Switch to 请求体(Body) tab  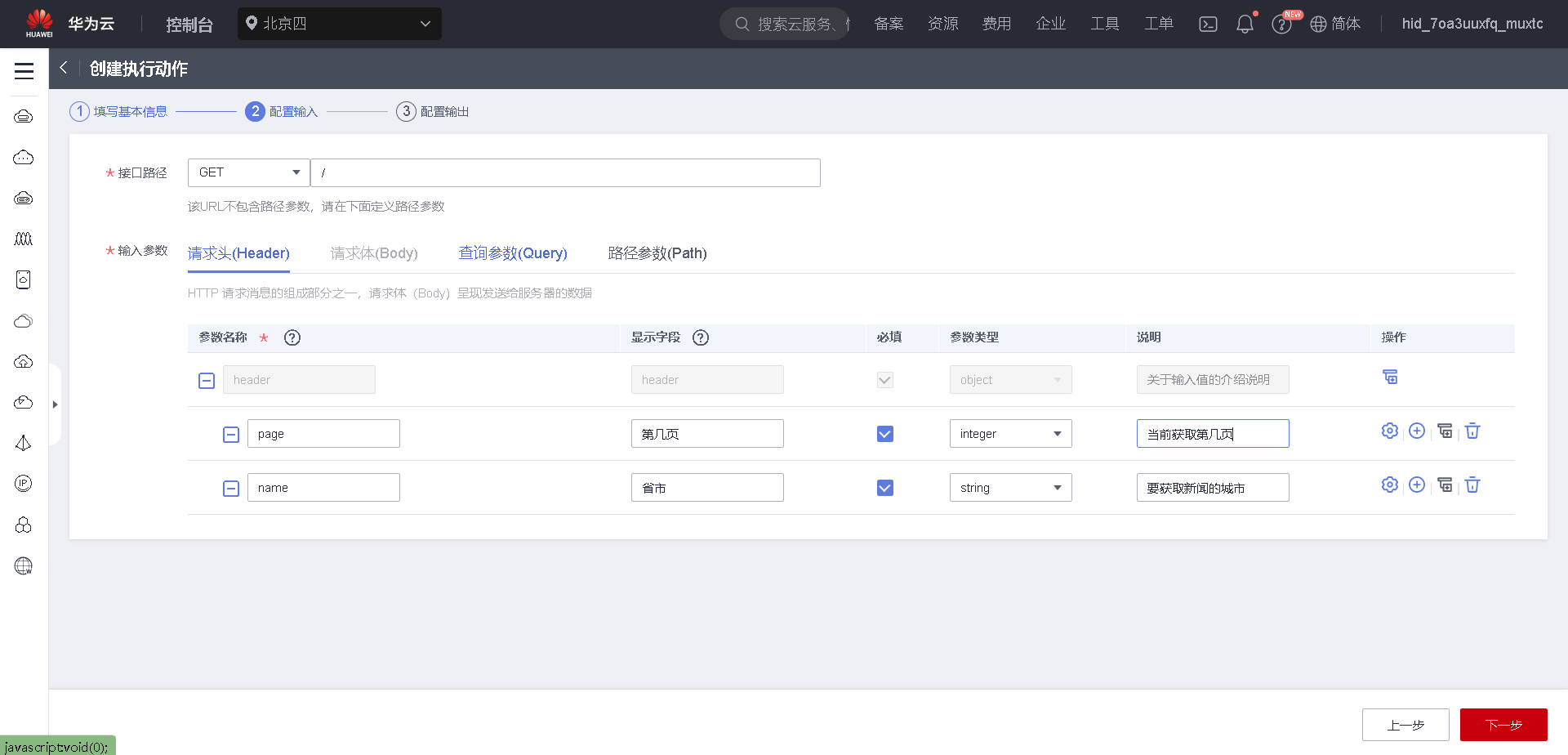coord(374,253)
